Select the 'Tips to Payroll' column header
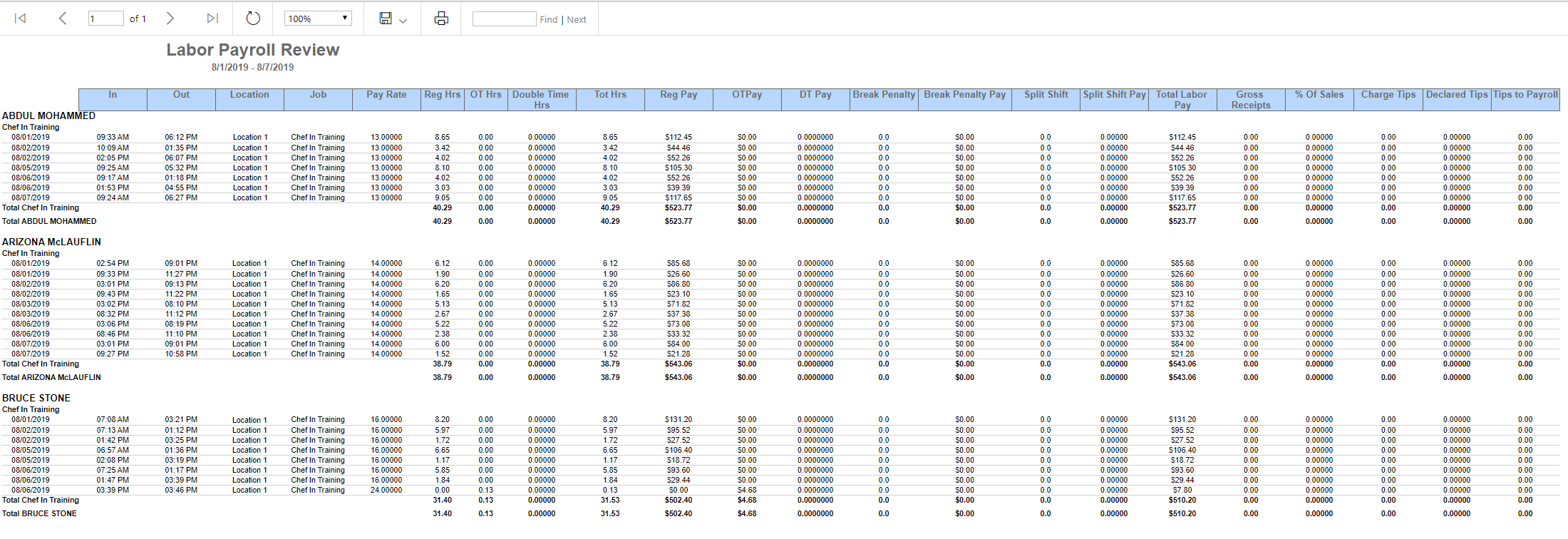The image size is (1568, 539). pyautogui.click(x=1525, y=100)
